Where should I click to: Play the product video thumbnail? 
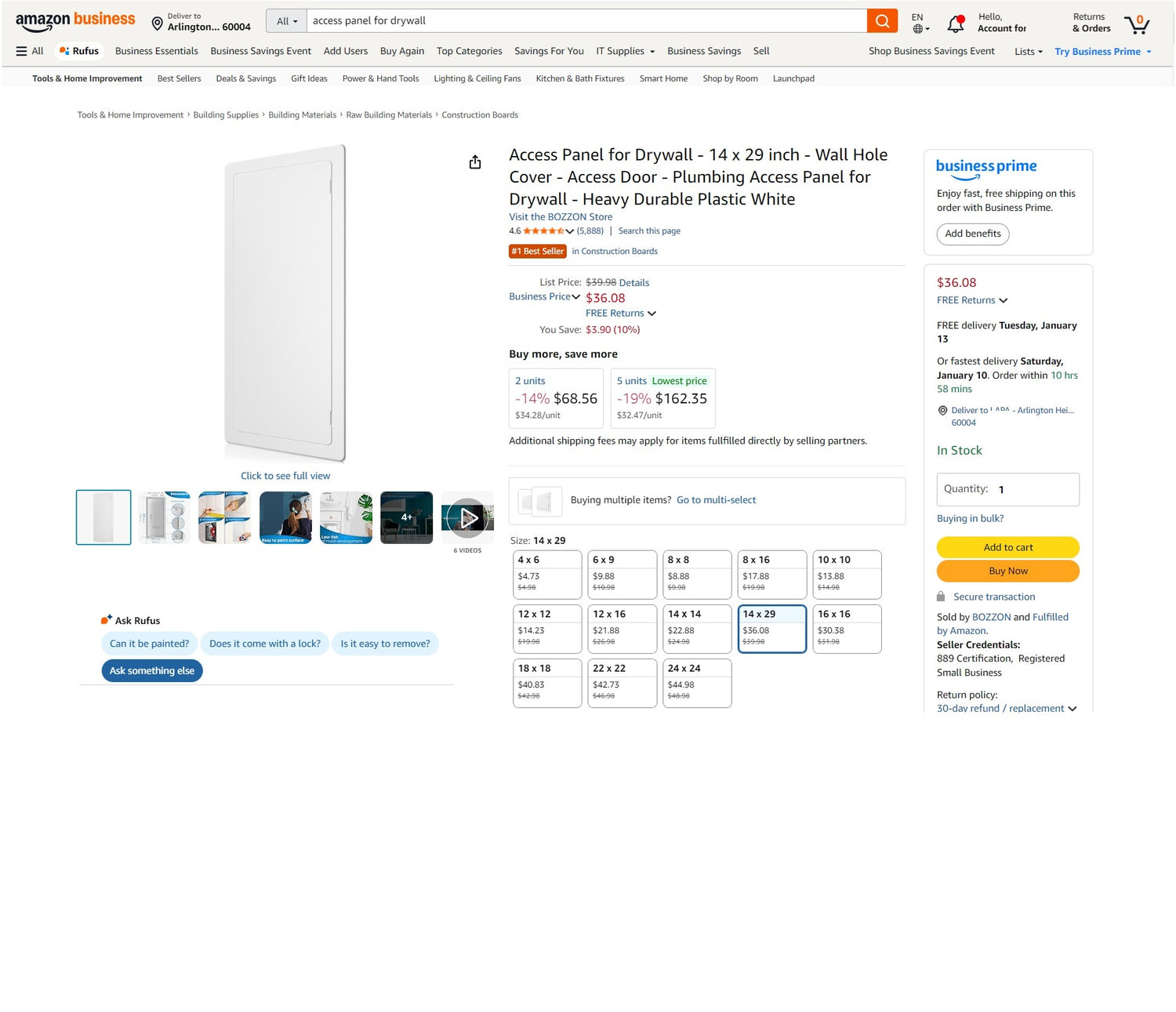click(x=468, y=517)
